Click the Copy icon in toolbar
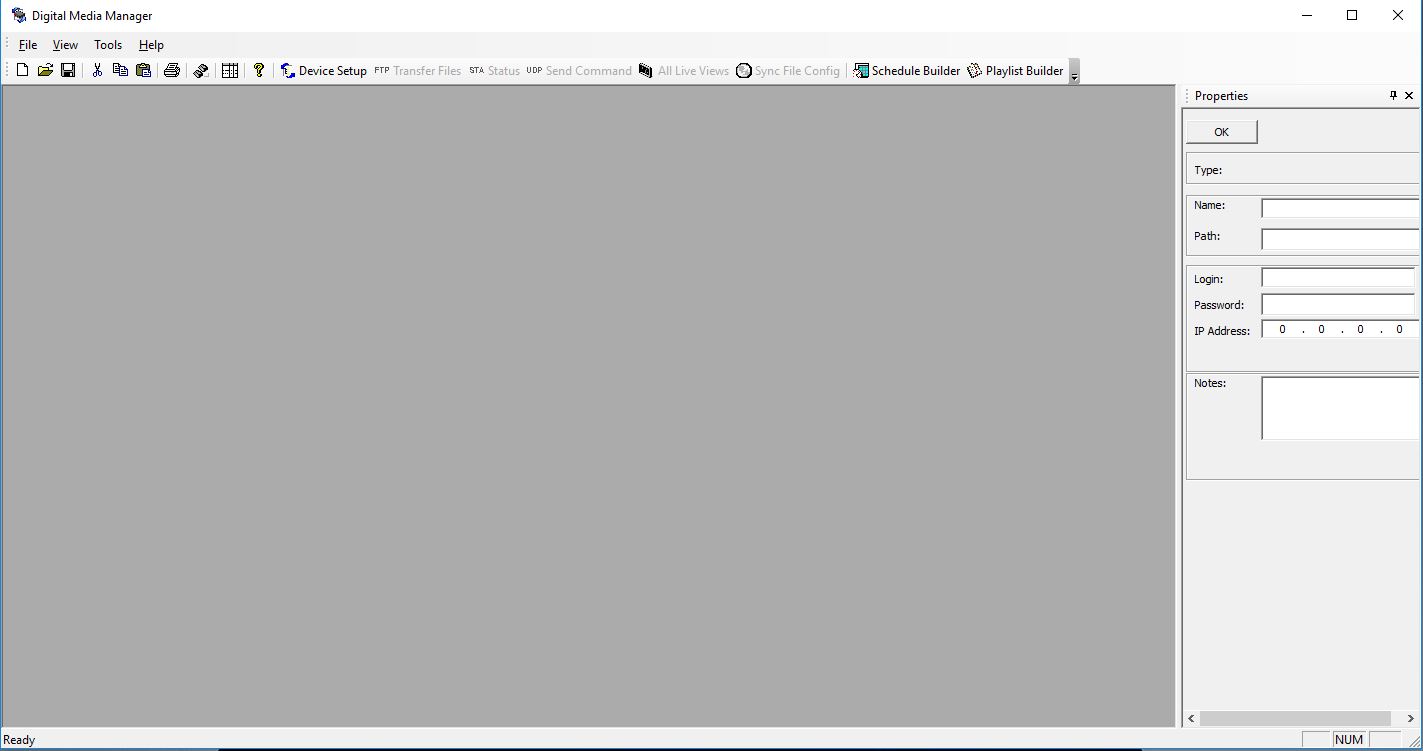The width and height of the screenshot is (1423, 751). click(x=120, y=70)
